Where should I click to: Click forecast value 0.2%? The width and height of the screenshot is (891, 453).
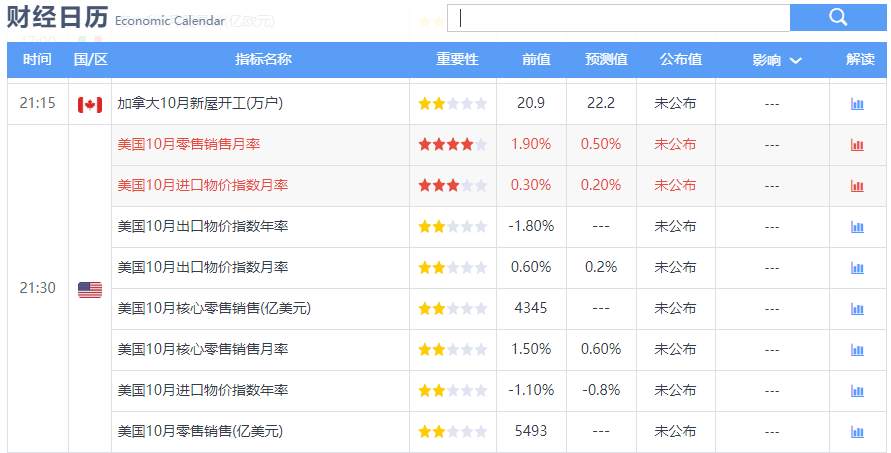[x=601, y=267]
